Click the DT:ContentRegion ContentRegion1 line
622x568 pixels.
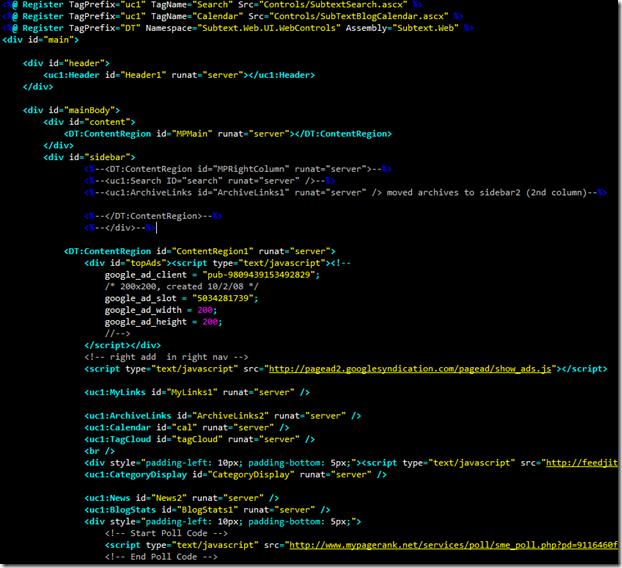point(200,251)
